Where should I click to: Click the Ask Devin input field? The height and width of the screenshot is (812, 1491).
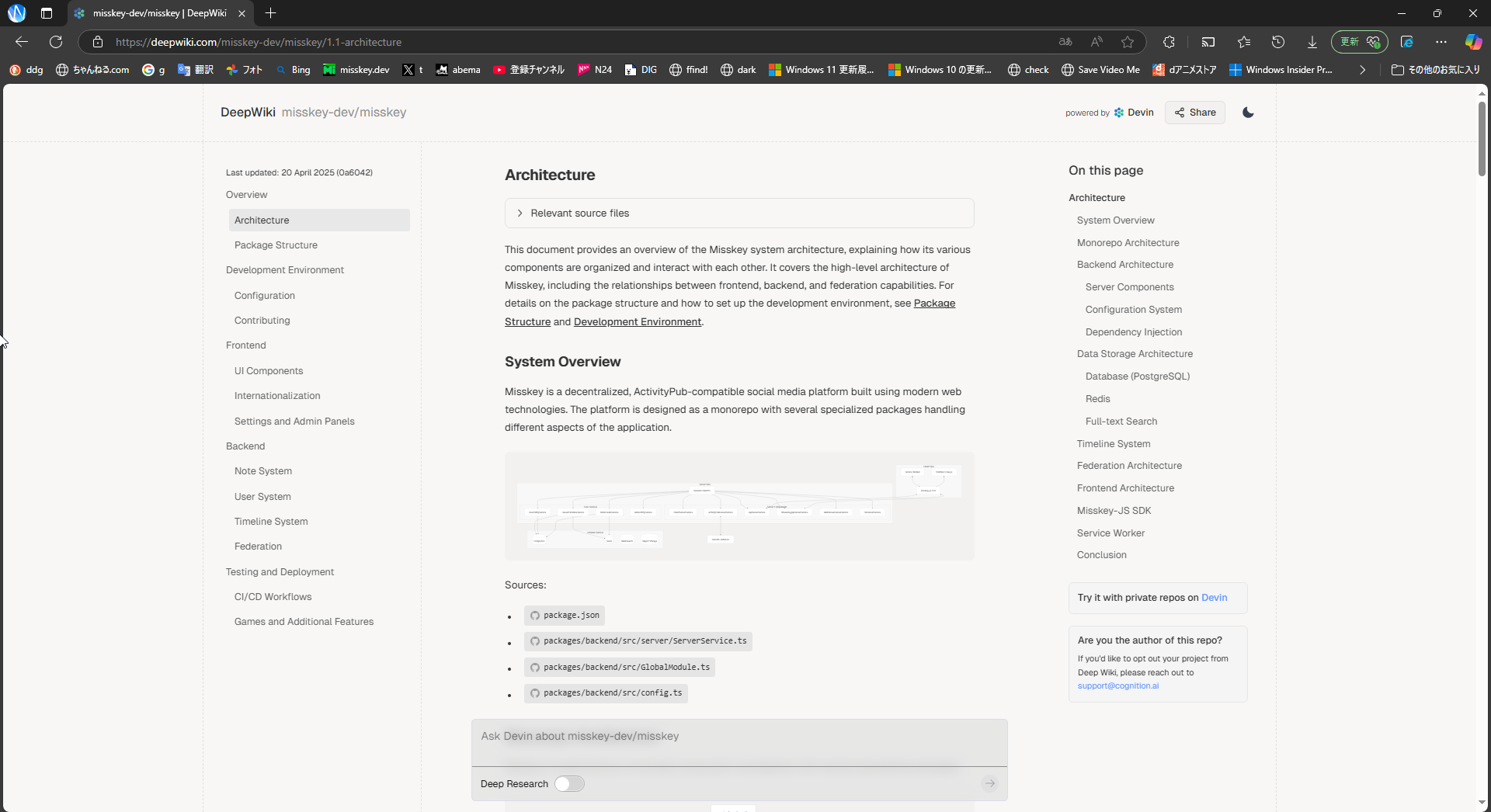739,742
